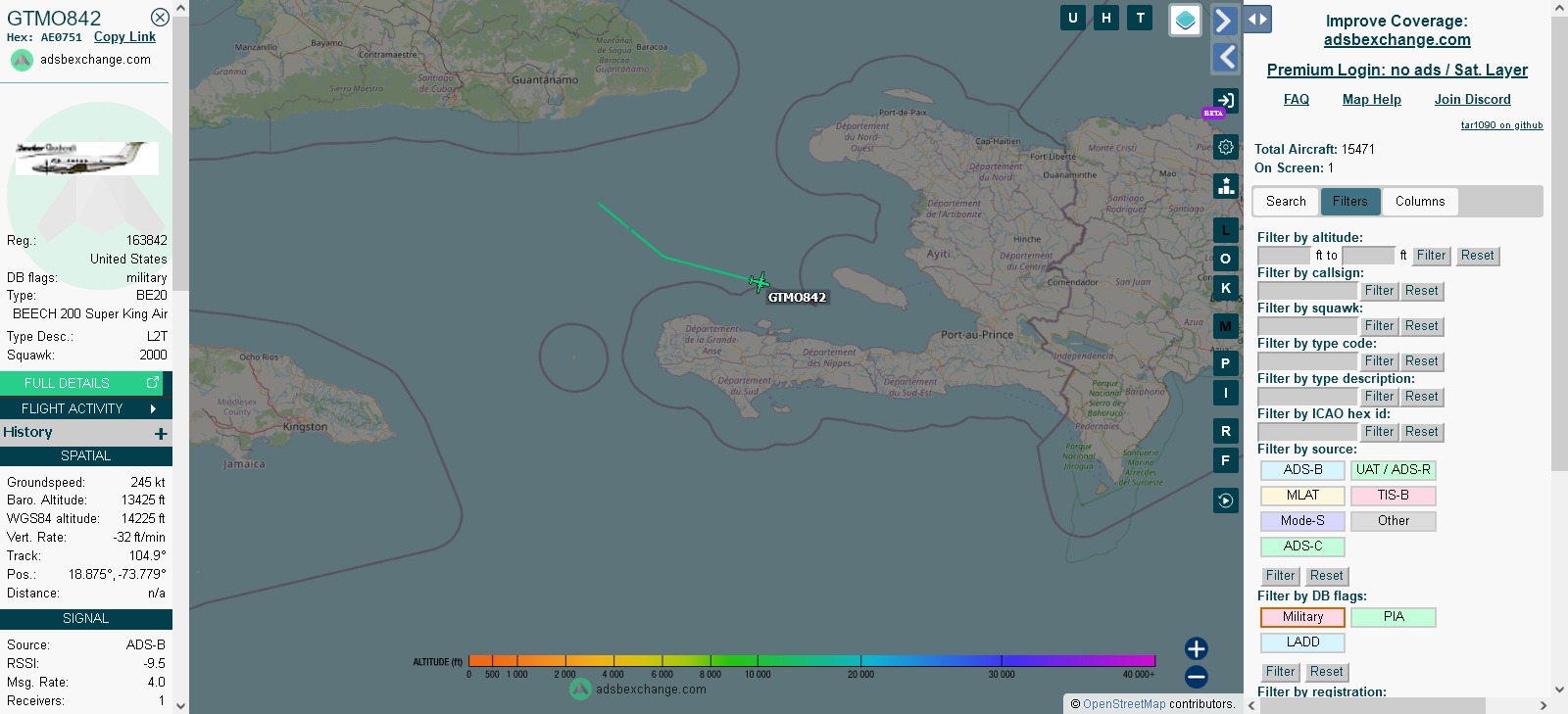Expand the History section with plus
Screen dimensions: 1568x714
161,433
